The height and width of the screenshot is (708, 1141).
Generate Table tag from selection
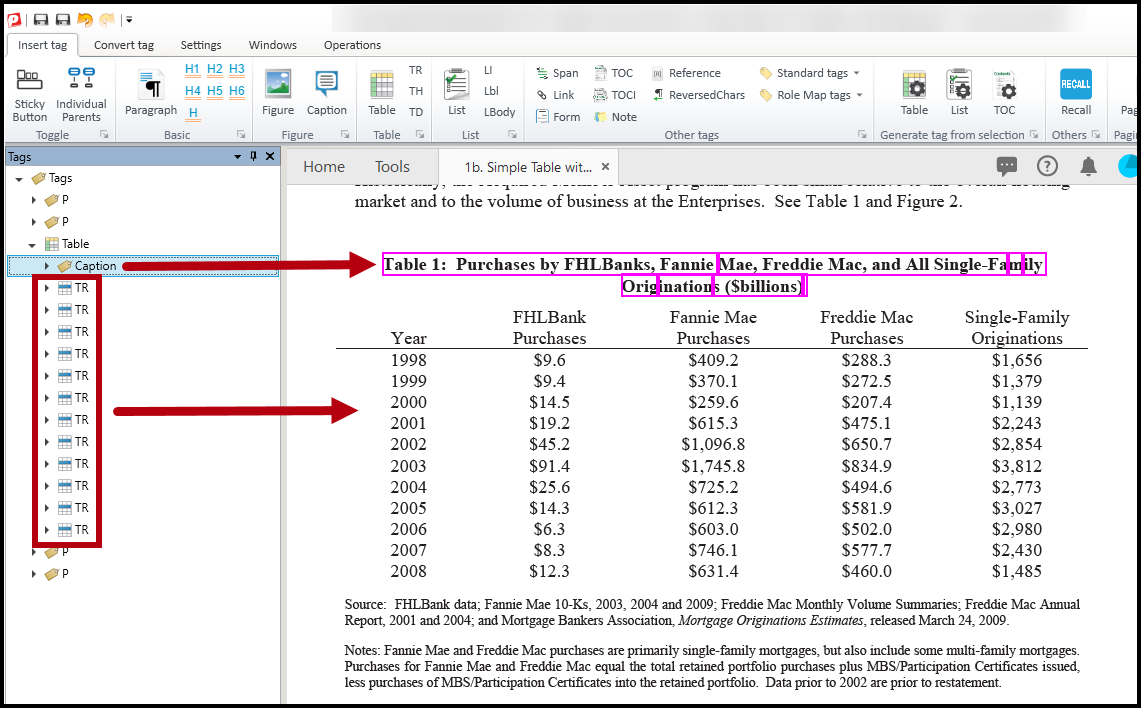click(x=914, y=92)
